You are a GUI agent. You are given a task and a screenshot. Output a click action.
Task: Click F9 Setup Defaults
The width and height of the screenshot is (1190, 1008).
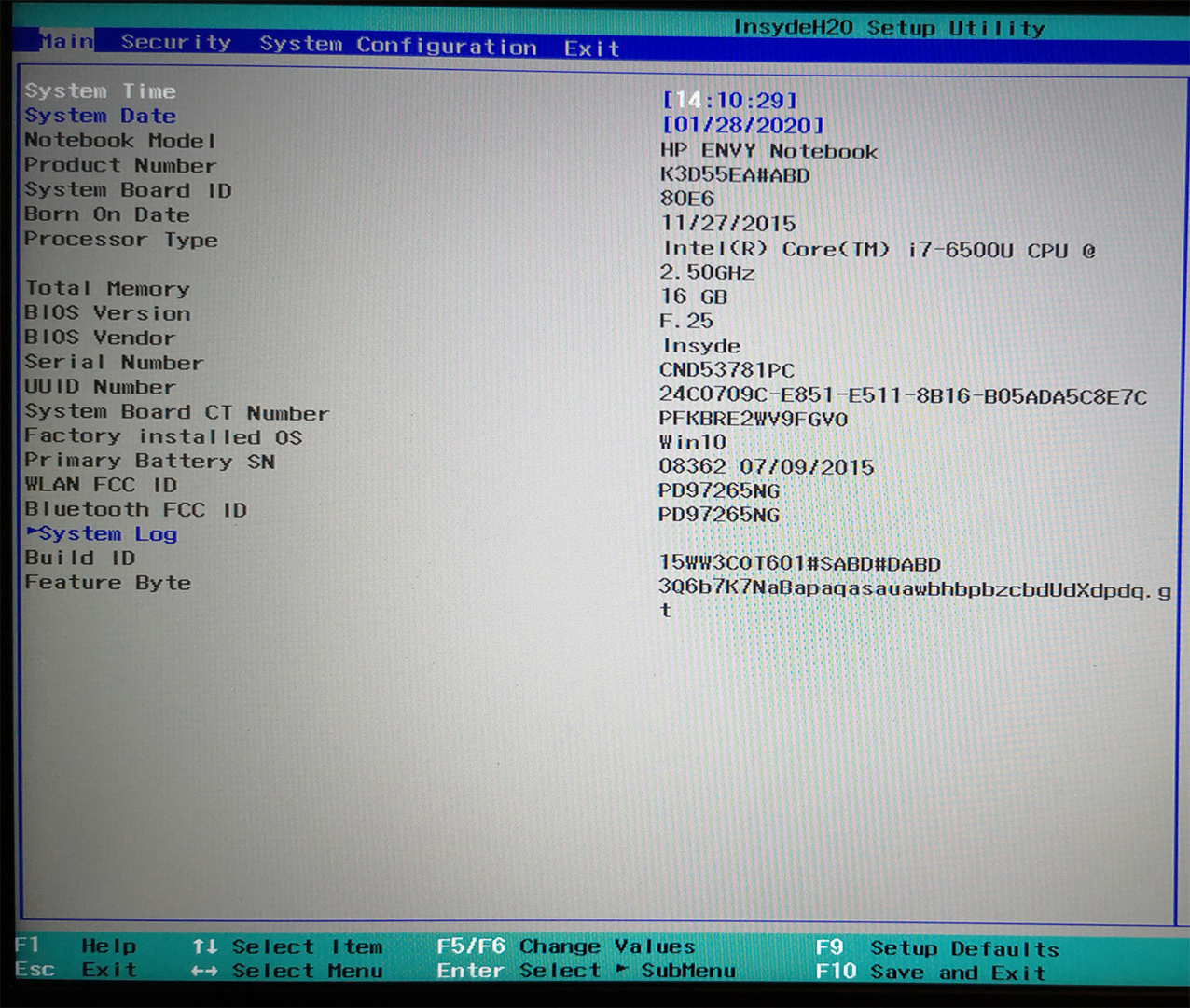tap(936, 948)
